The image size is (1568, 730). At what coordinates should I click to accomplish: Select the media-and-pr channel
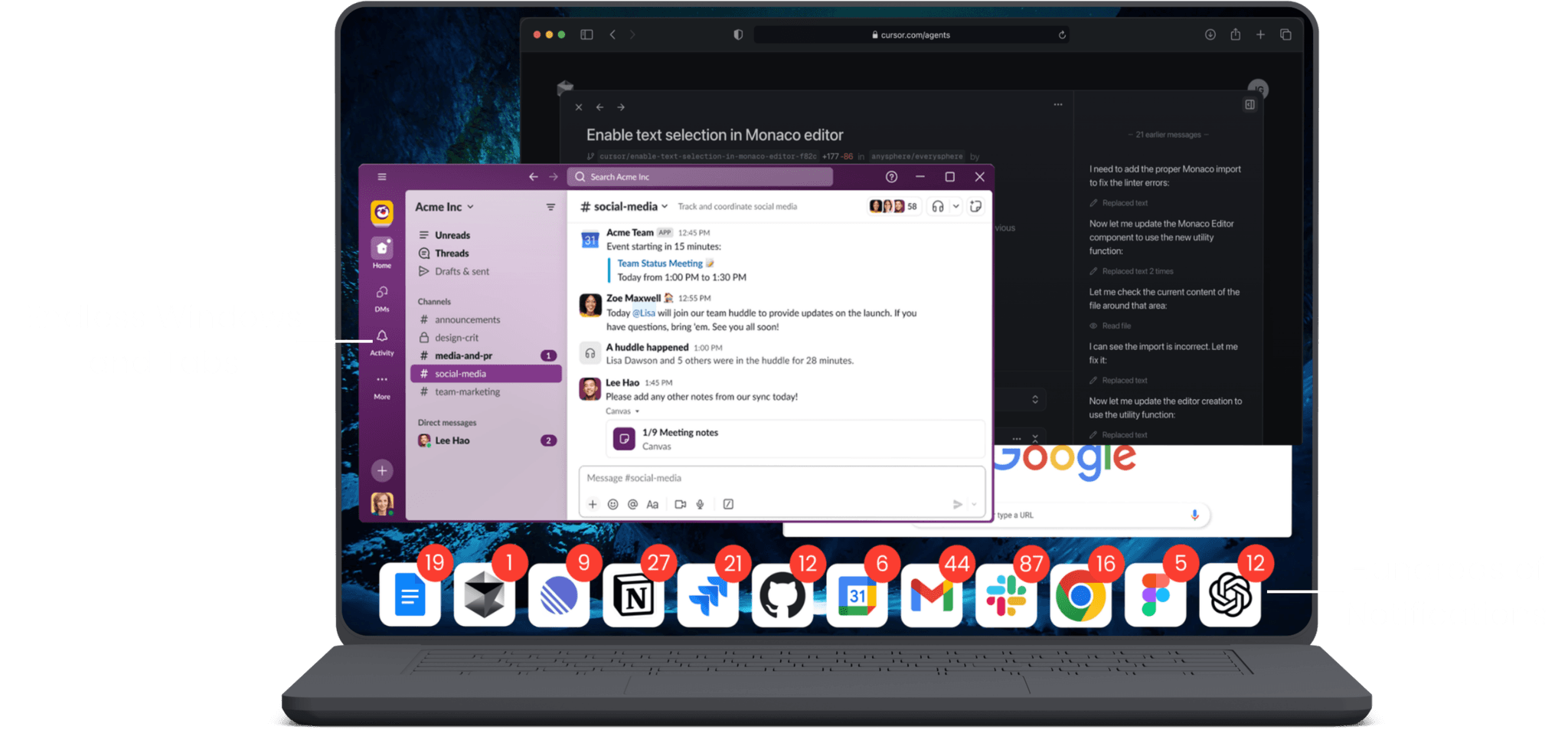[x=463, y=355]
